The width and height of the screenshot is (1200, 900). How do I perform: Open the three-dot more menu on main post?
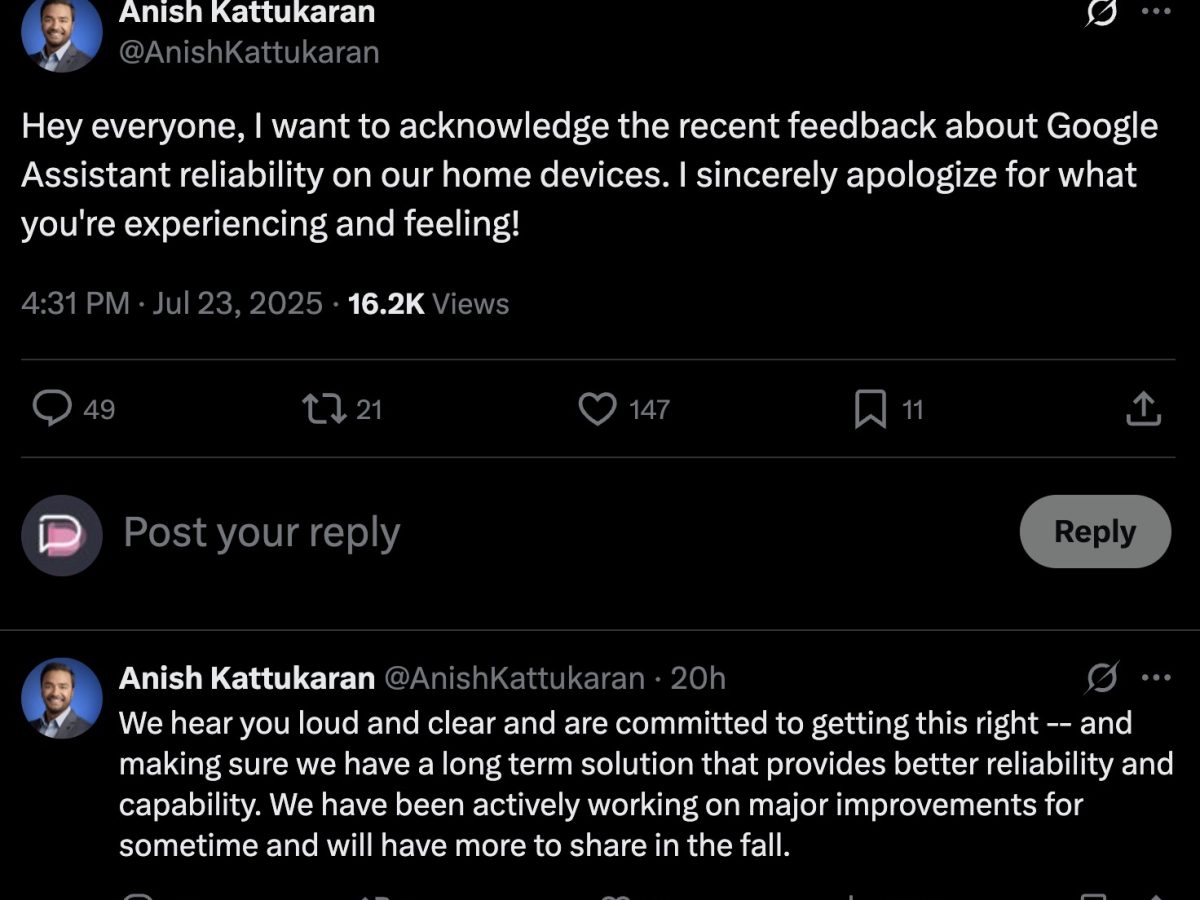[1156, 11]
